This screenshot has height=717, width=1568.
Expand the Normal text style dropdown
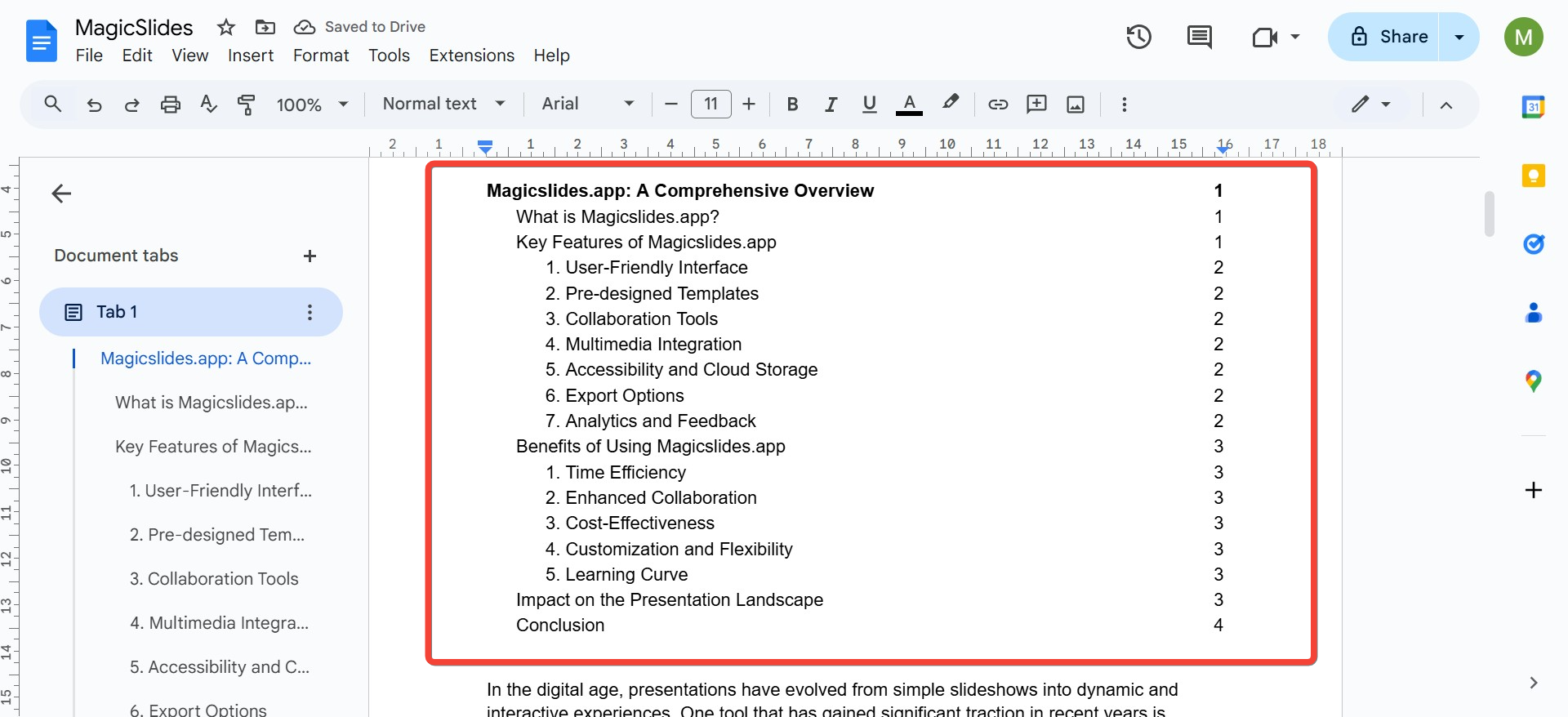443,105
